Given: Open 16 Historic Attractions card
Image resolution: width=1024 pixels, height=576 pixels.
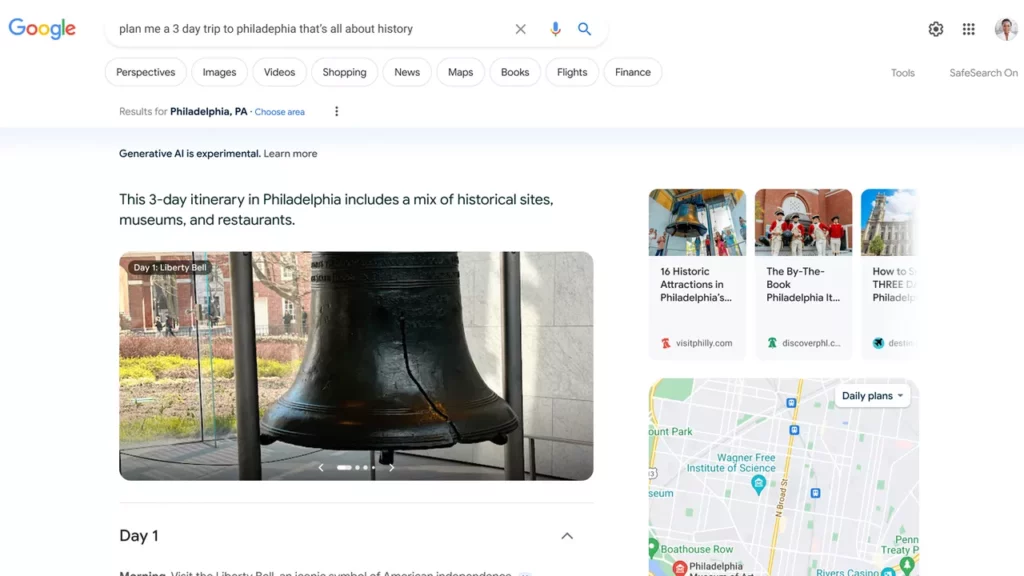Looking at the screenshot, I should pyautogui.click(x=697, y=274).
